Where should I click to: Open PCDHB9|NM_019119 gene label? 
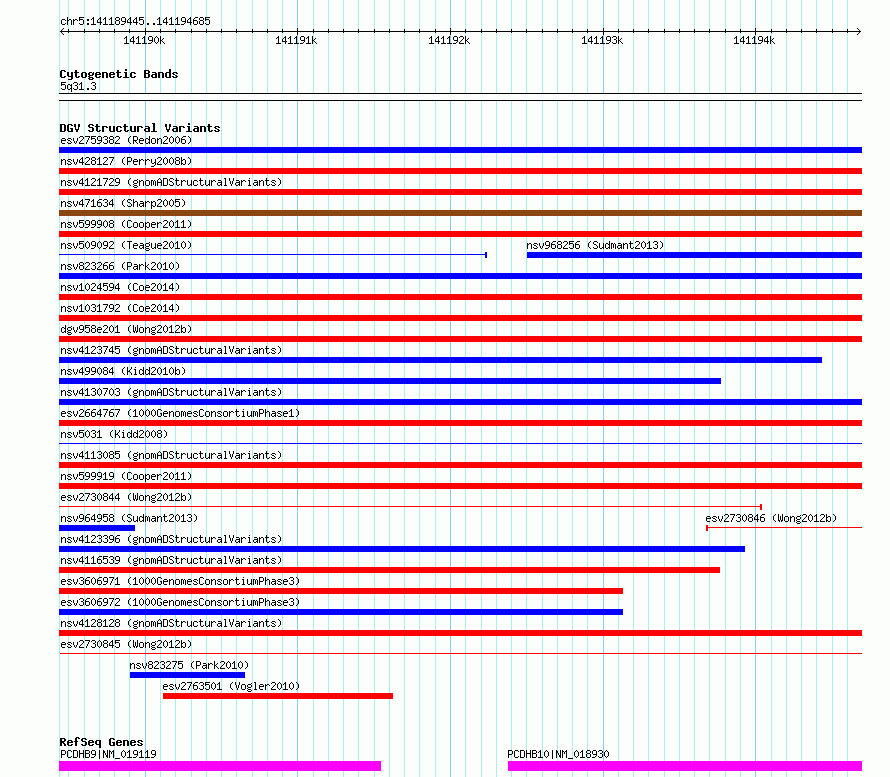(108, 754)
